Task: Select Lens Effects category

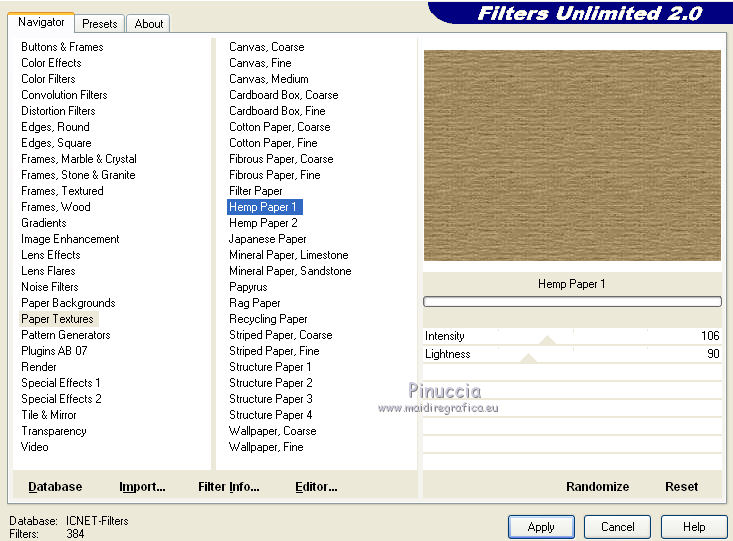Action: [x=50, y=255]
